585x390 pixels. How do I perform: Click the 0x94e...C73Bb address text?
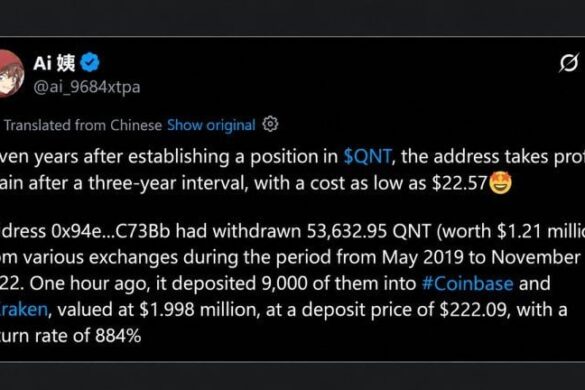(x=111, y=231)
